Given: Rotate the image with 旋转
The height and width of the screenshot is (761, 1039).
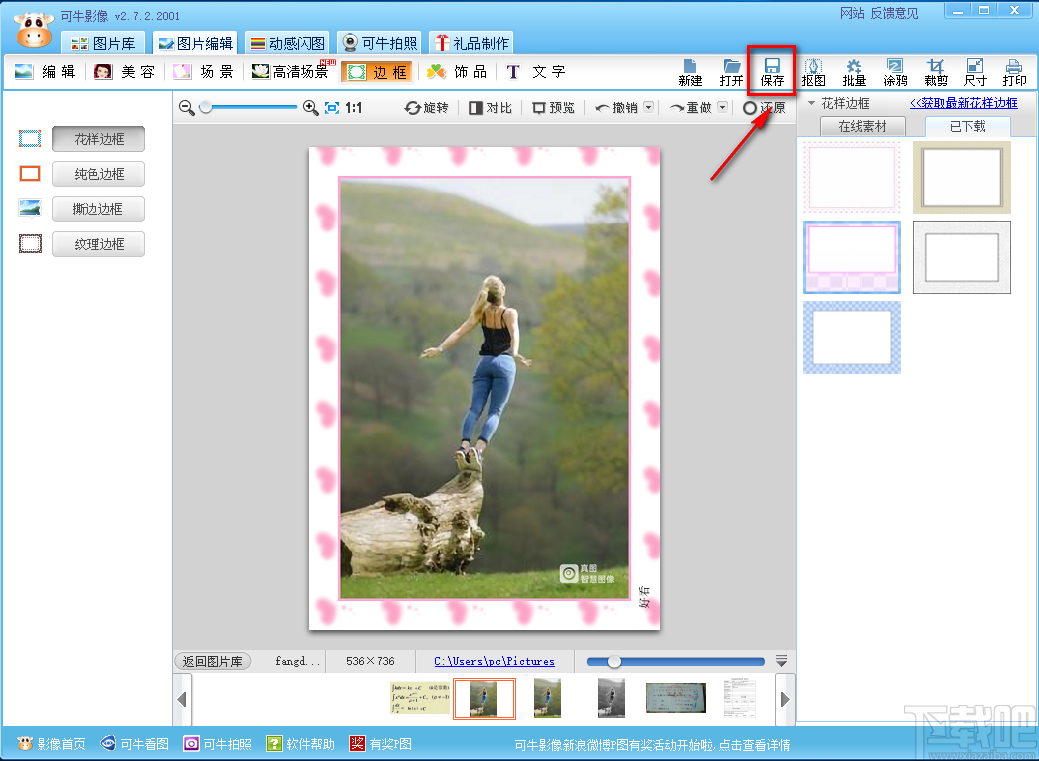Looking at the screenshot, I should click(426, 108).
